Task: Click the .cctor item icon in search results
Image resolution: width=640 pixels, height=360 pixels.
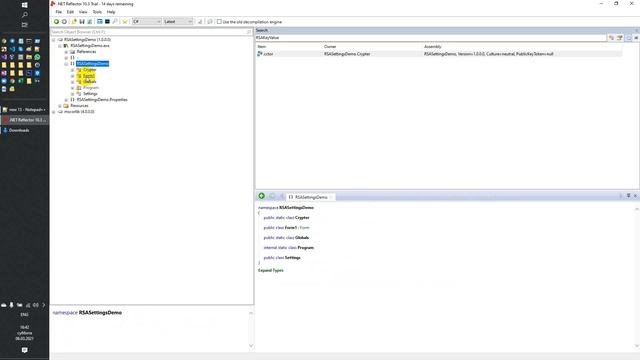Action: [260, 53]
